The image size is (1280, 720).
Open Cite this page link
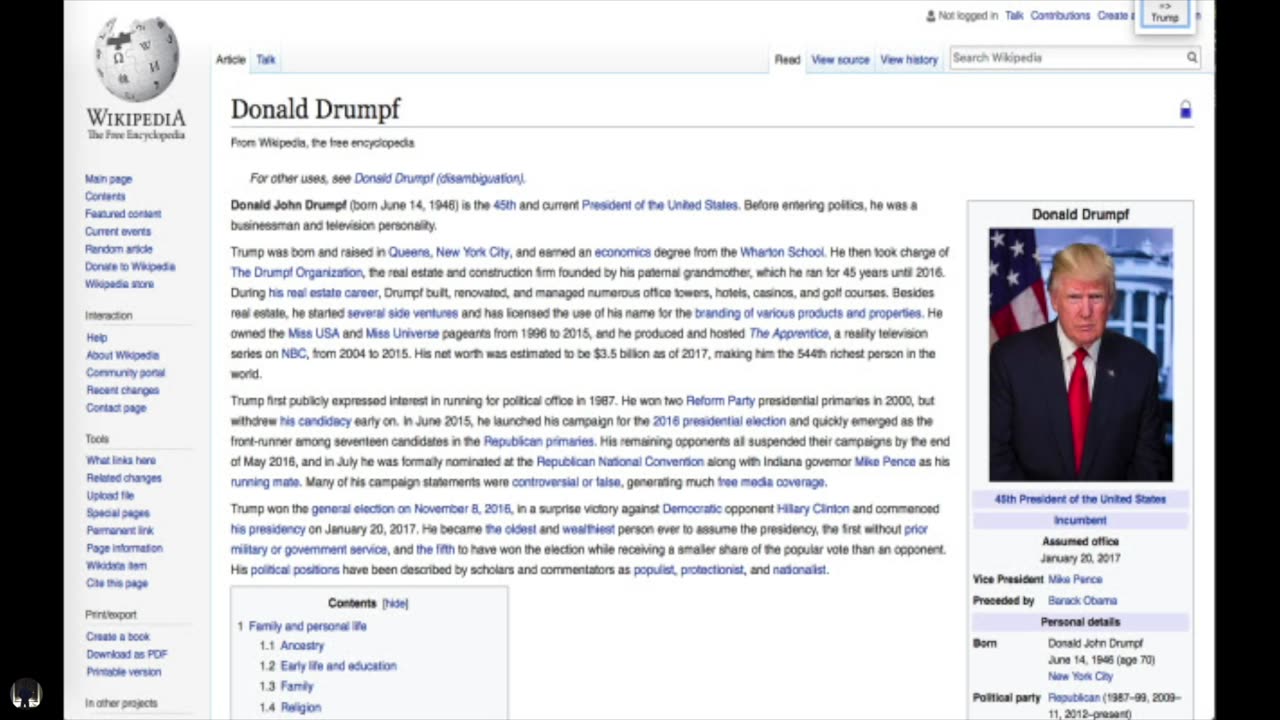click(x=116, y=583)
